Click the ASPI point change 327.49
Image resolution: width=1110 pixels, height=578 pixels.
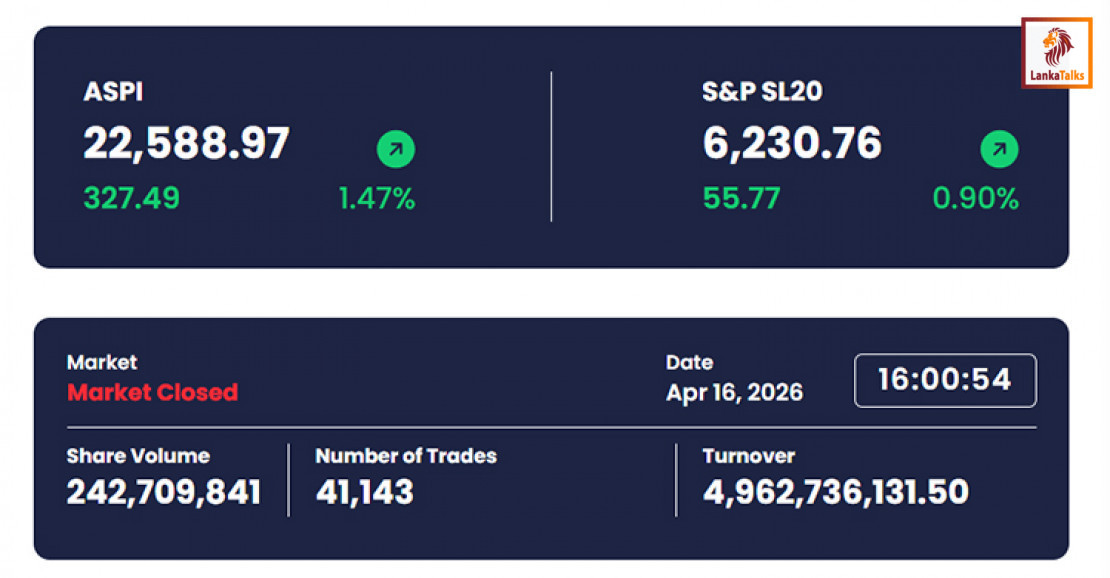(x=131, y=198)
